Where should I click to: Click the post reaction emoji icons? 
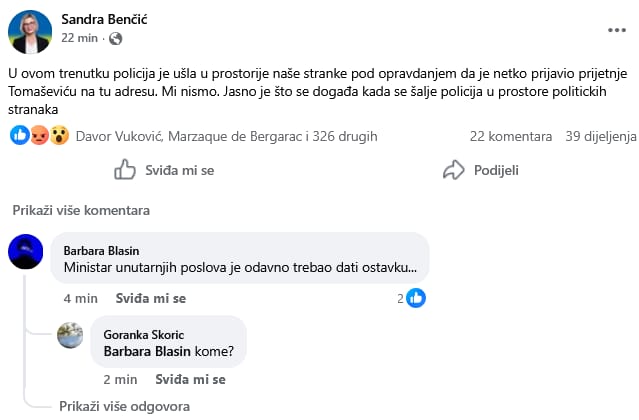[x=39, y=135]
